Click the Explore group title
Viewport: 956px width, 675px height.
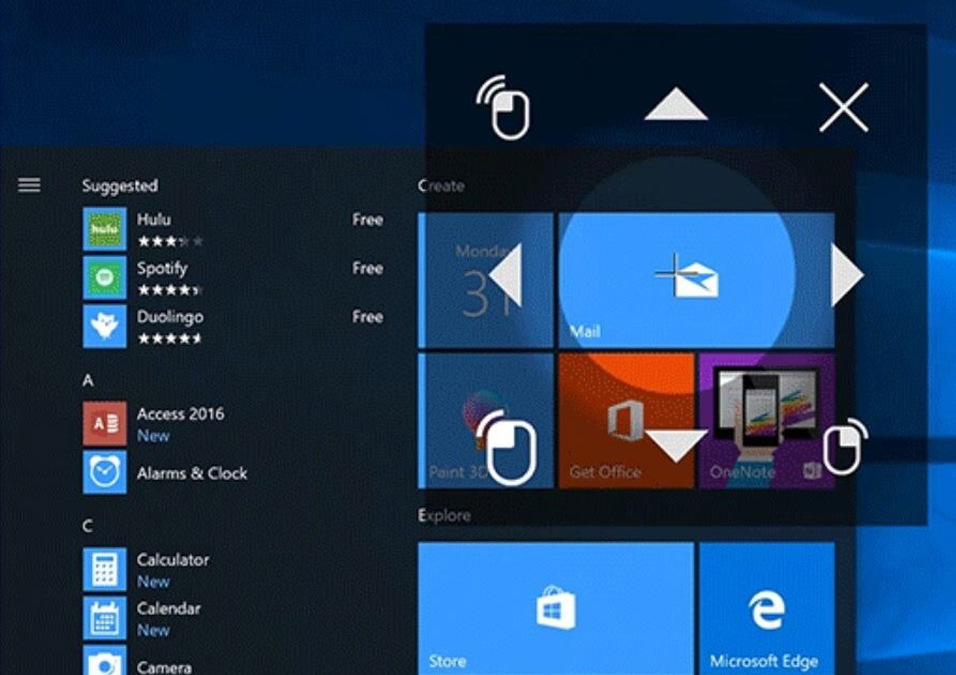(444, 516)
